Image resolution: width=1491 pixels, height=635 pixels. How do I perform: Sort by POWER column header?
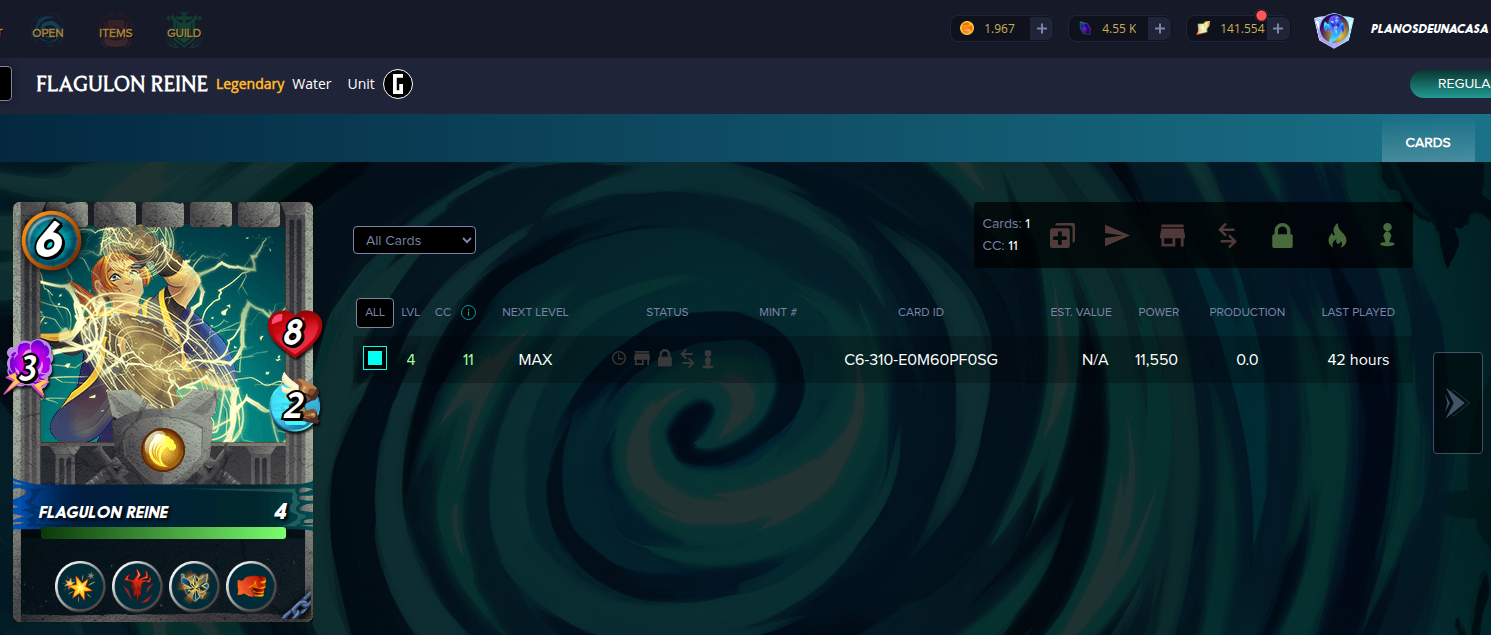[1159, 312]
